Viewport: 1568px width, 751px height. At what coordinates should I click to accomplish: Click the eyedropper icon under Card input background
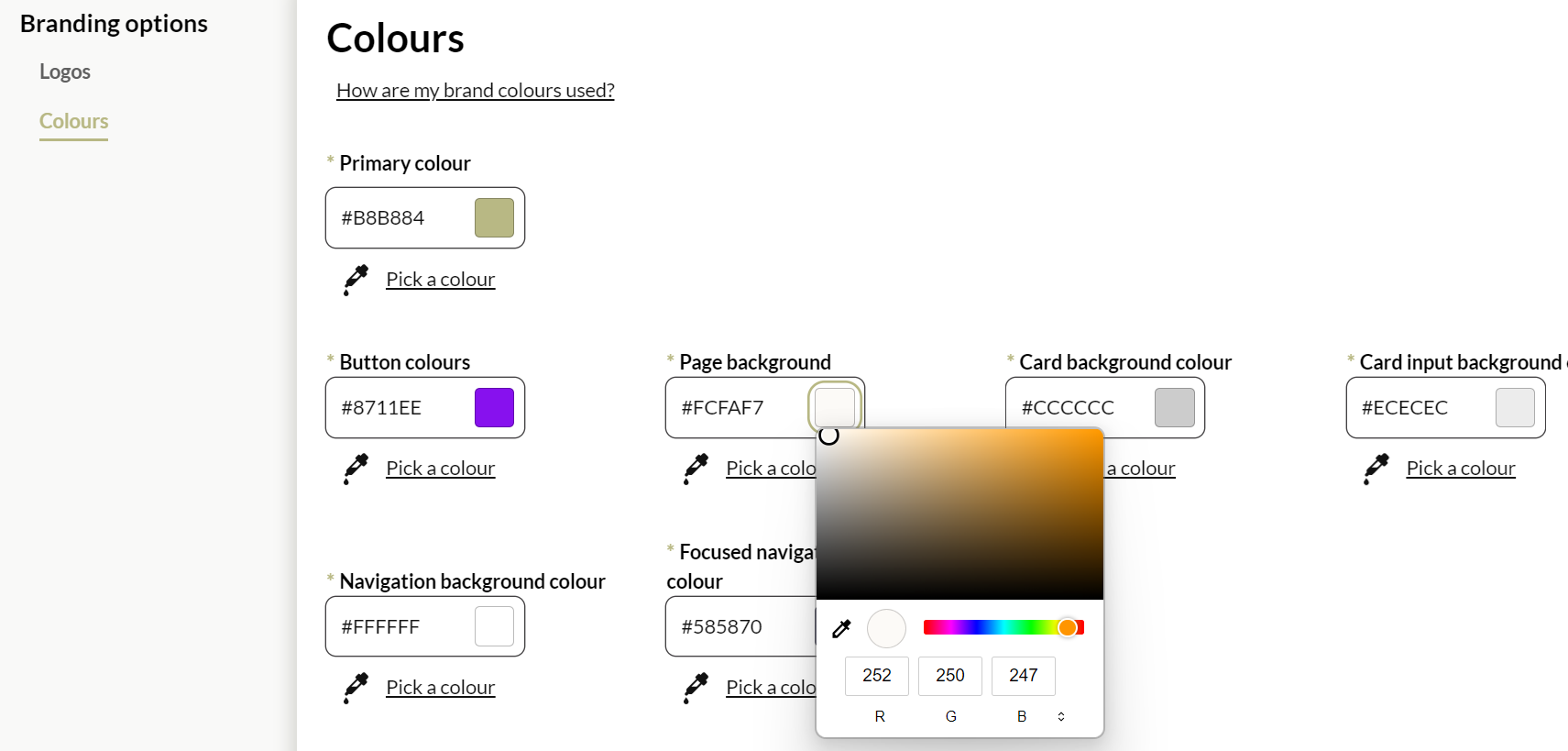(x=1376, y=469)
